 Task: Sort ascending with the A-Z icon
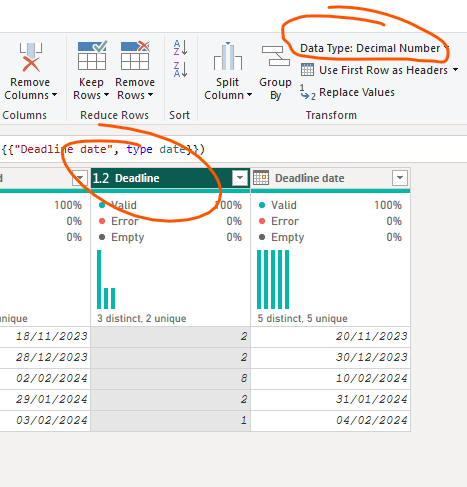click(180, 48)
